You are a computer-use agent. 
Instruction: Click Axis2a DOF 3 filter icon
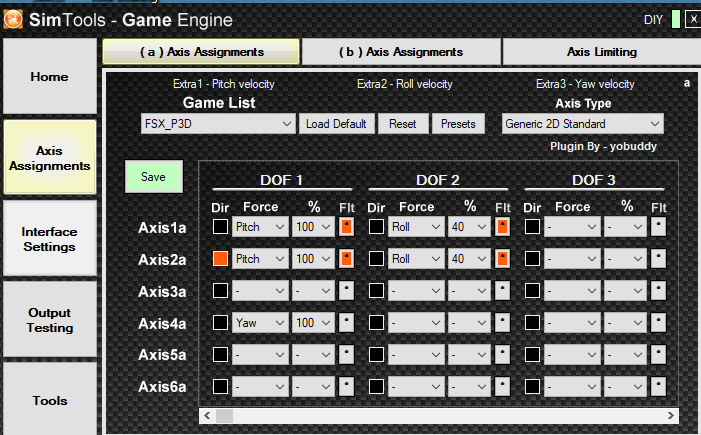pos(658,258)
